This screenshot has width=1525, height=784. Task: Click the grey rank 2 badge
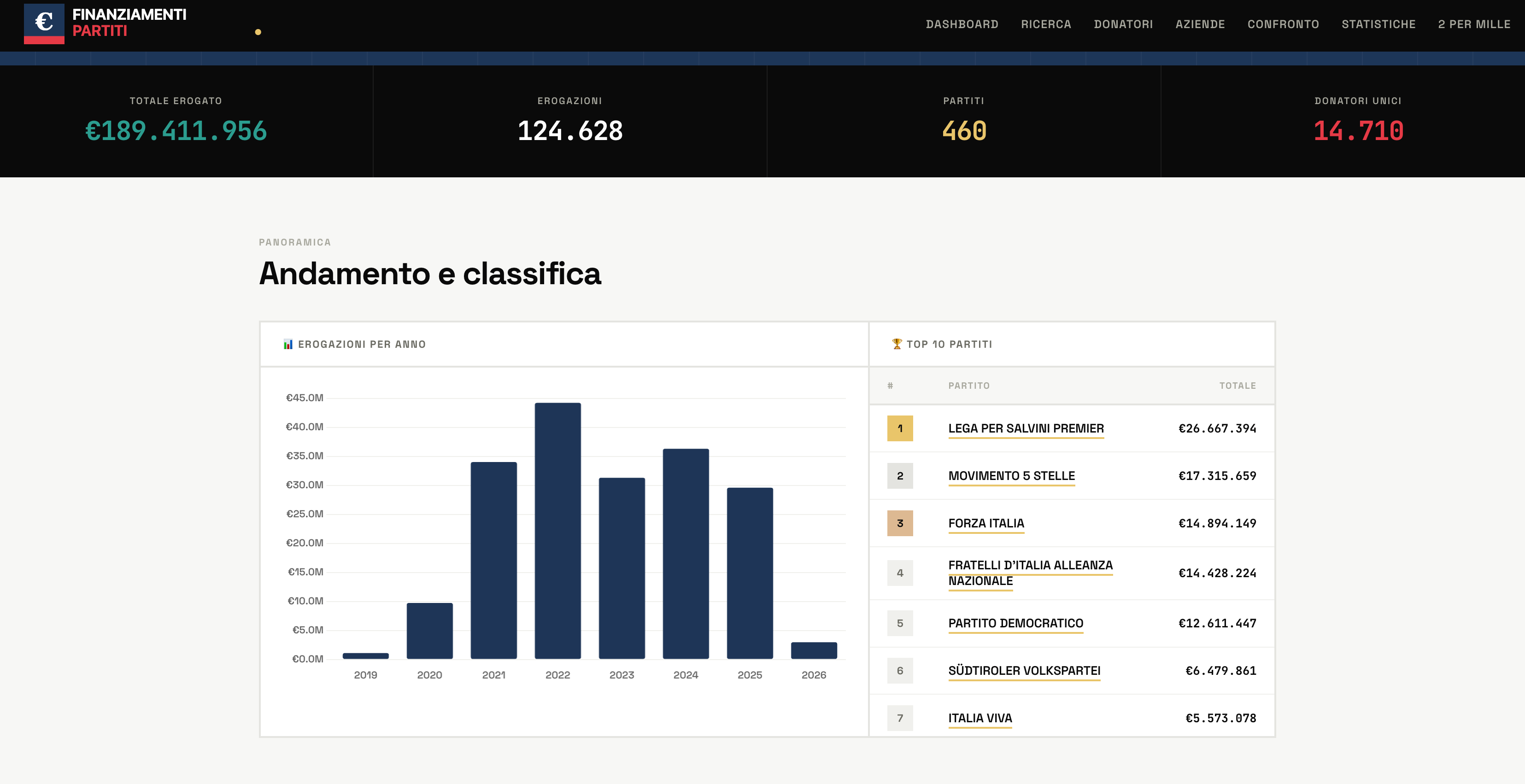pyautogui.click(x=900, y=476)
